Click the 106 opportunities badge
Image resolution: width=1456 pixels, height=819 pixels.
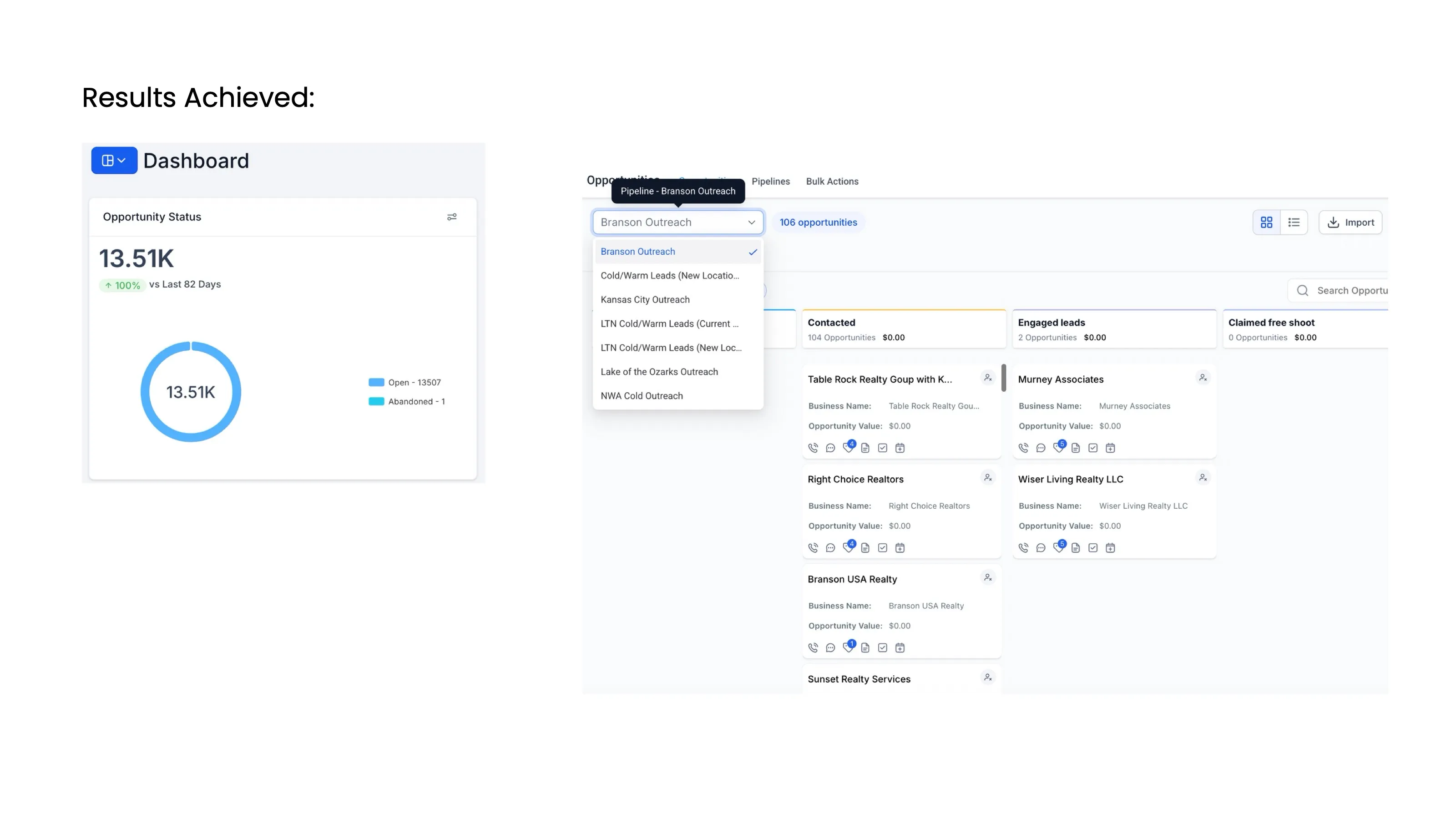click(818, 222)
